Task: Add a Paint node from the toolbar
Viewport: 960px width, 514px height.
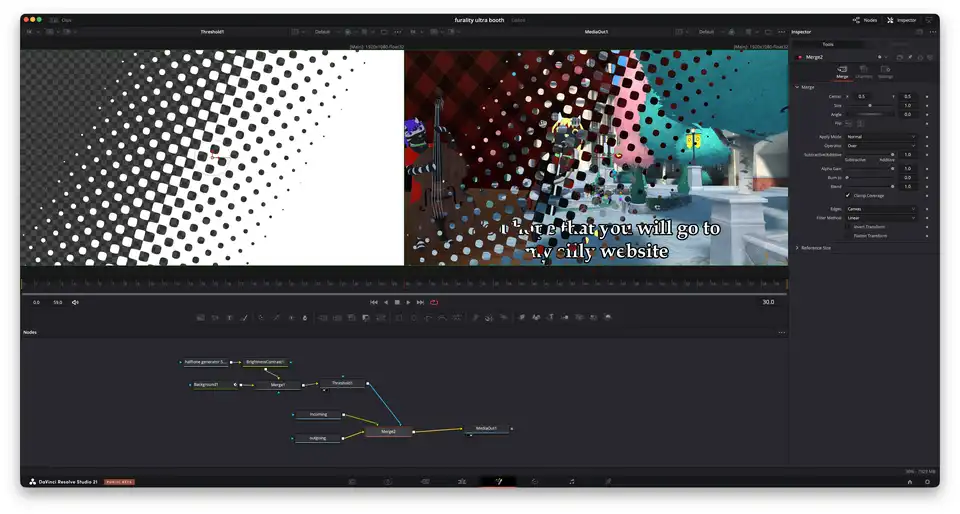Action: [x=244, y=317]
